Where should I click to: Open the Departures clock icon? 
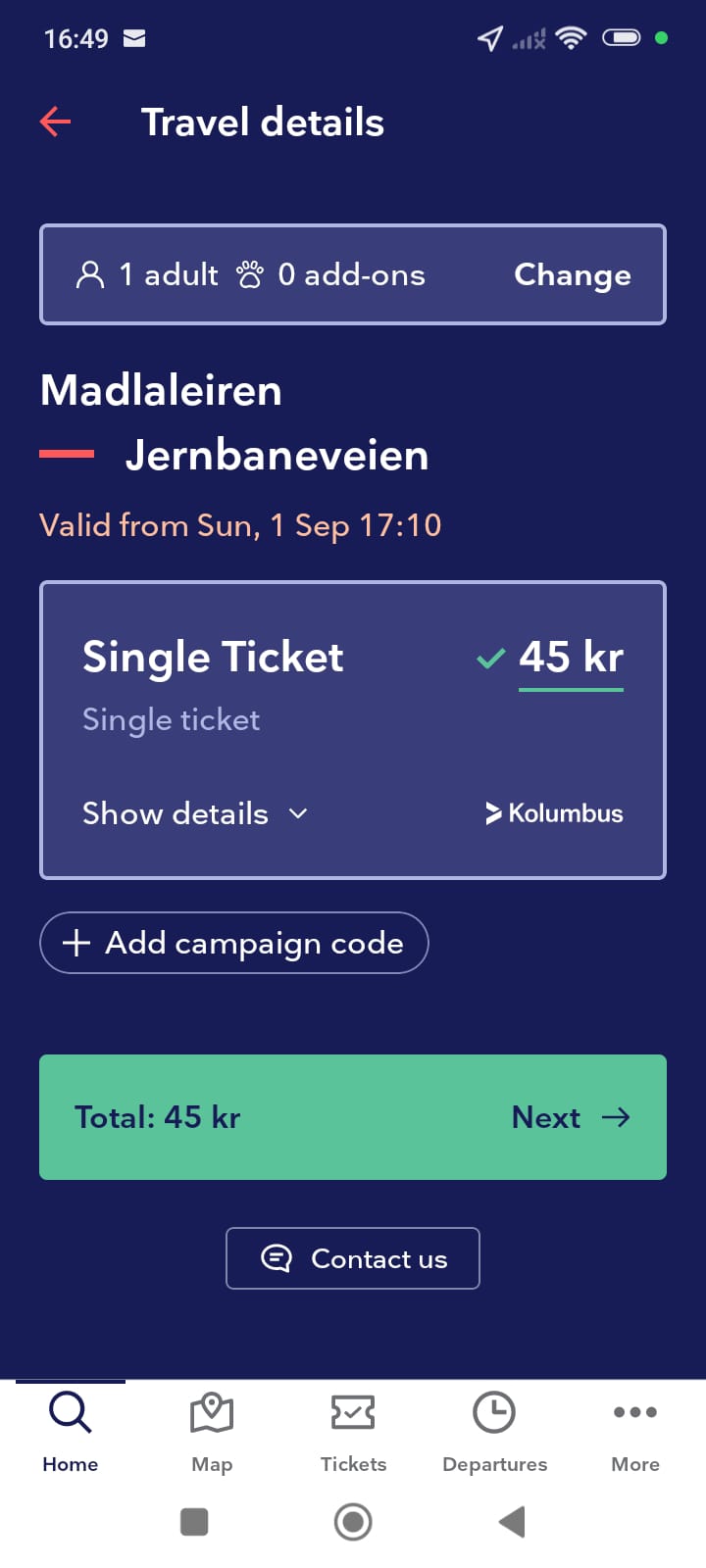click(x=494, y=1412)
